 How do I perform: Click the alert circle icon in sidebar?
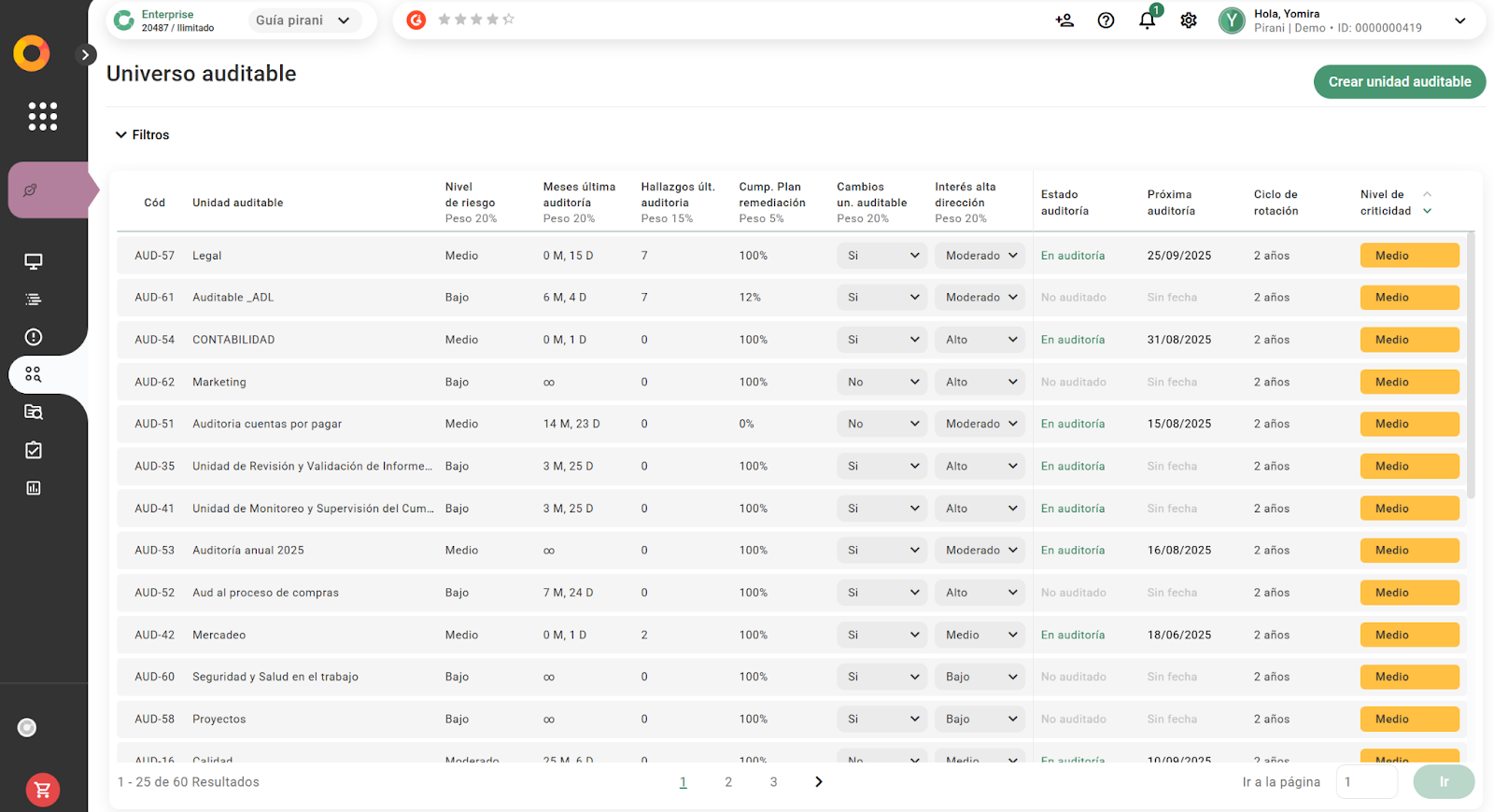coord(34,337)
